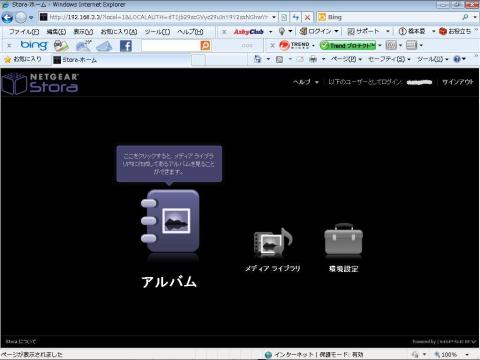This screenshot has width=480, height=360.
Task: Click the Powered by footer link
Action: (444, 342)
